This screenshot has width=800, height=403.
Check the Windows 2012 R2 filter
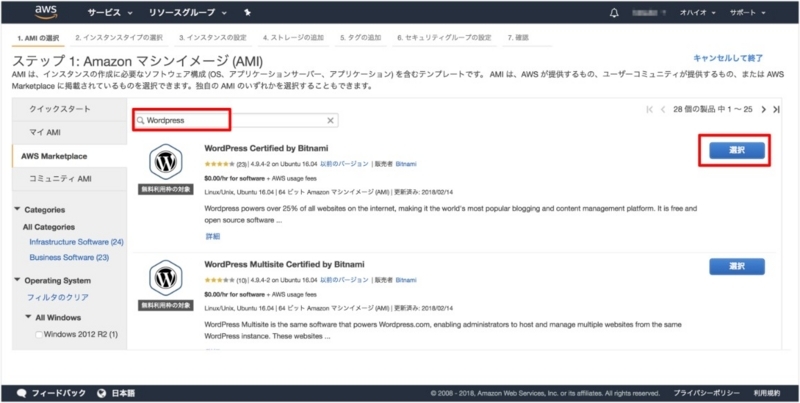39,335
